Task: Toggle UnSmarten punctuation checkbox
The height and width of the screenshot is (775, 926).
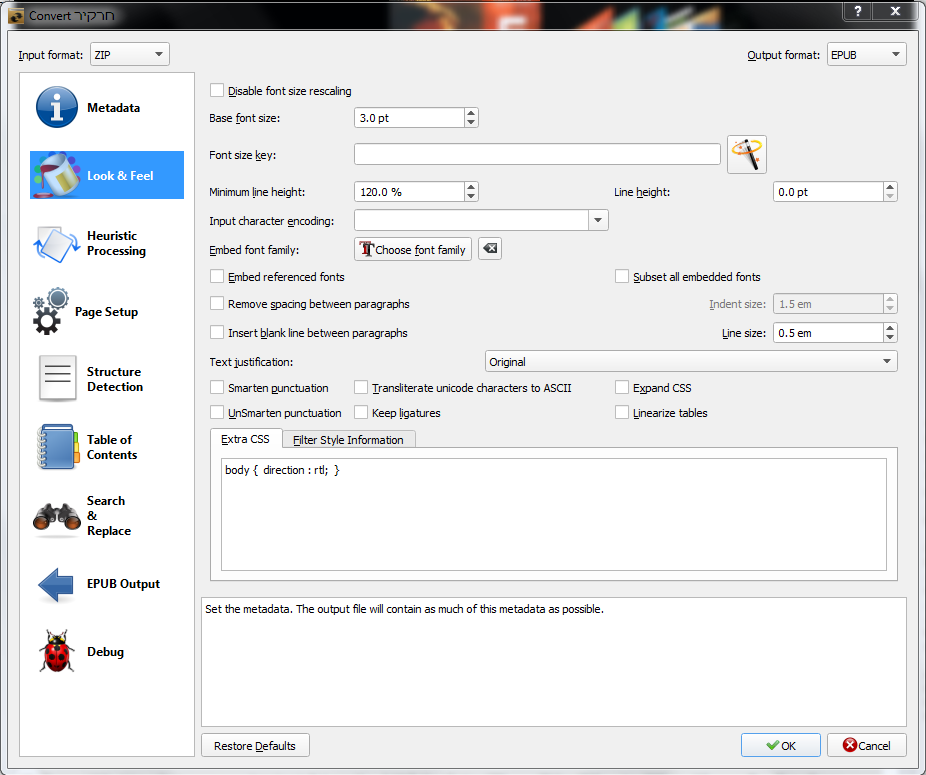Action: [x=217, y=412]
